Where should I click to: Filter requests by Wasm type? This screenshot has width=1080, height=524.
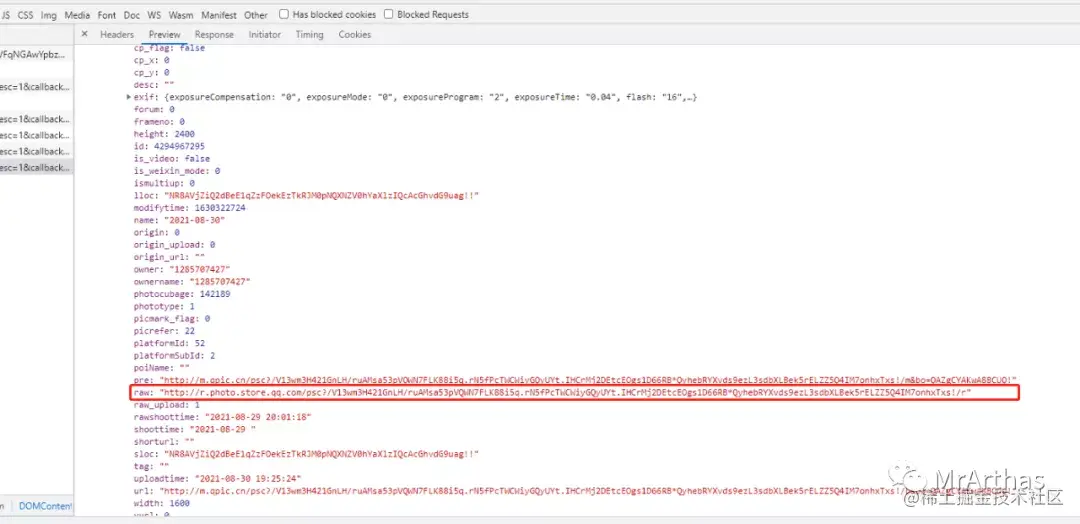click(181, 14)
